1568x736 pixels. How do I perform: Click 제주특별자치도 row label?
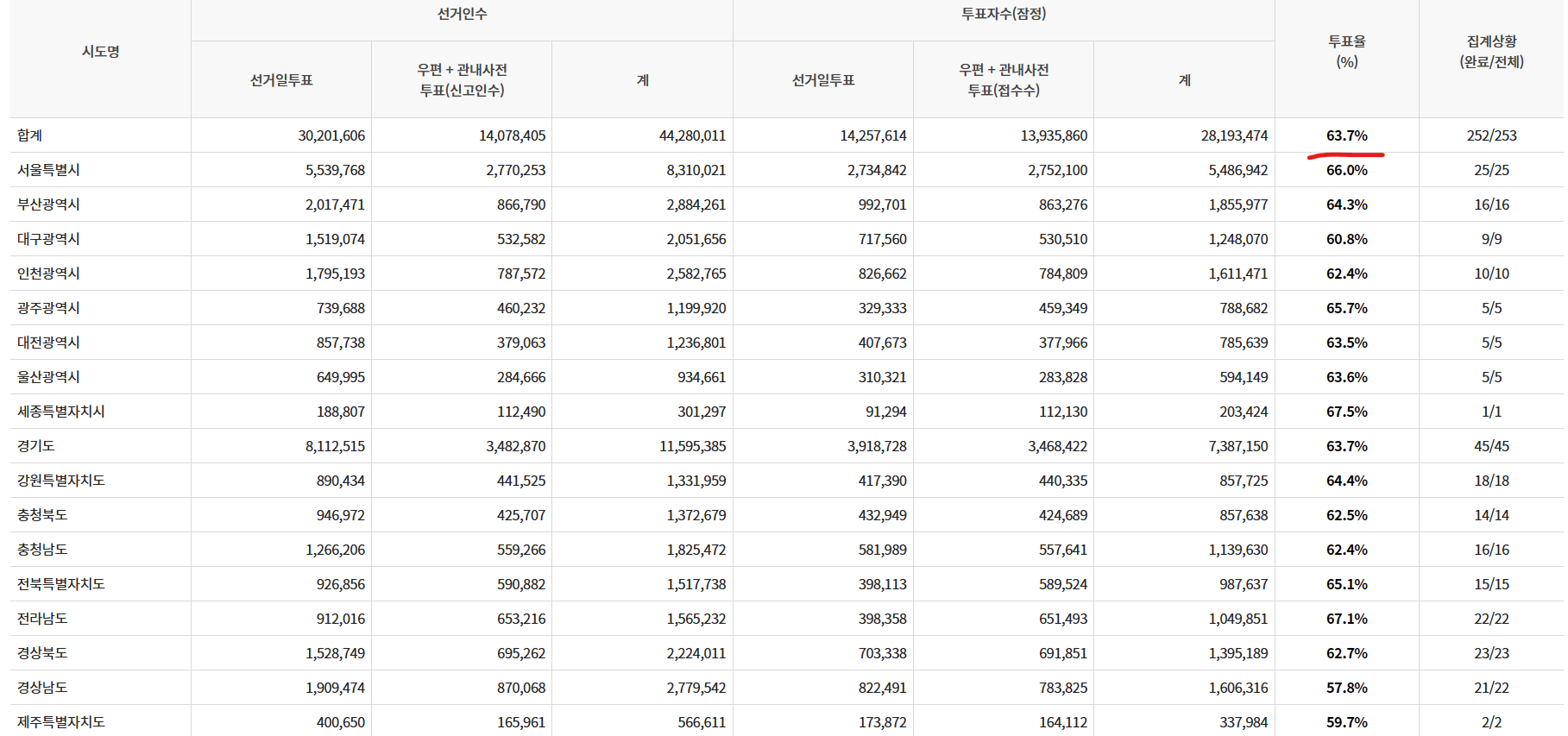click(61, 722)
